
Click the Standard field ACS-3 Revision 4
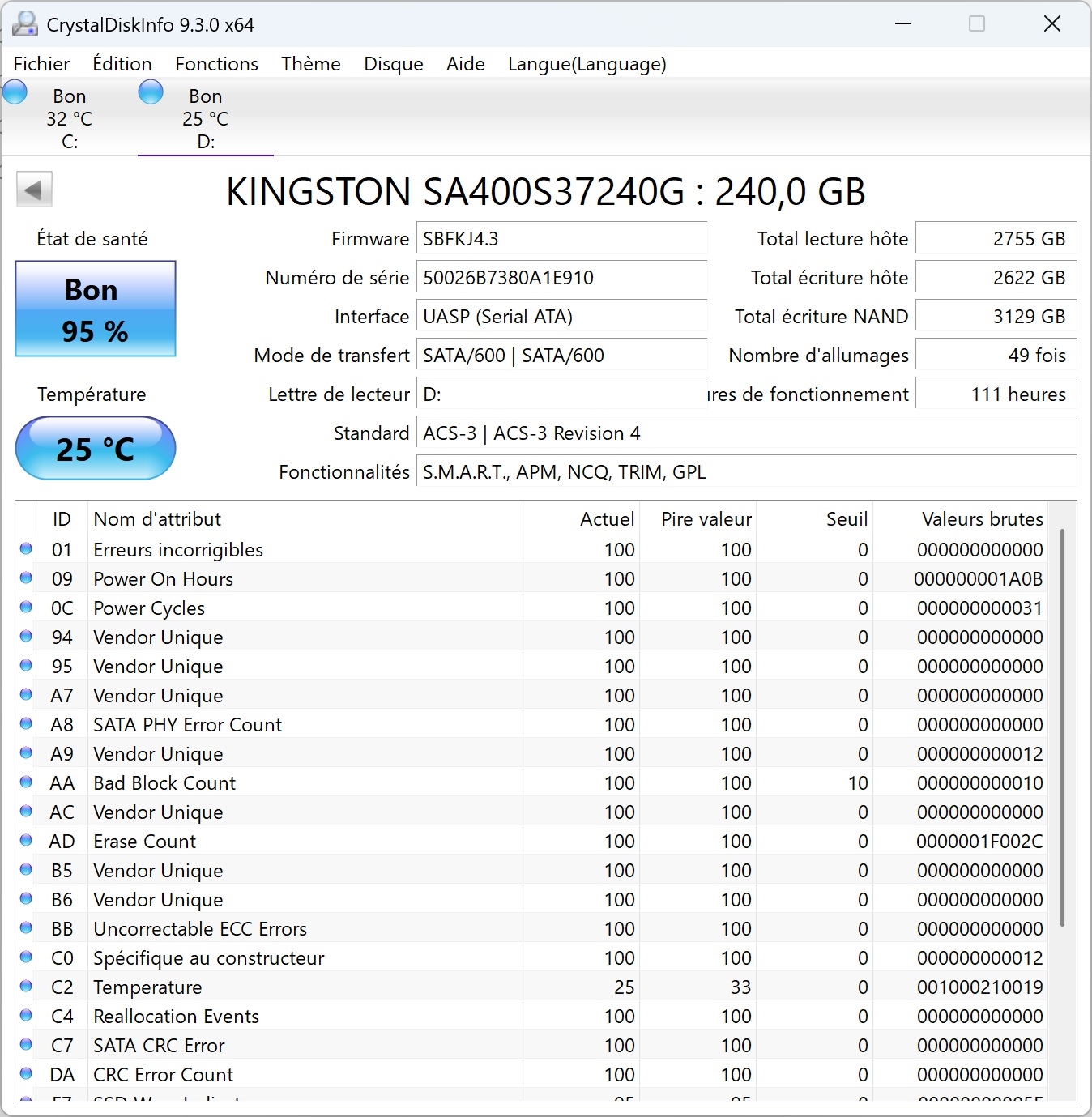click(746, 433)
